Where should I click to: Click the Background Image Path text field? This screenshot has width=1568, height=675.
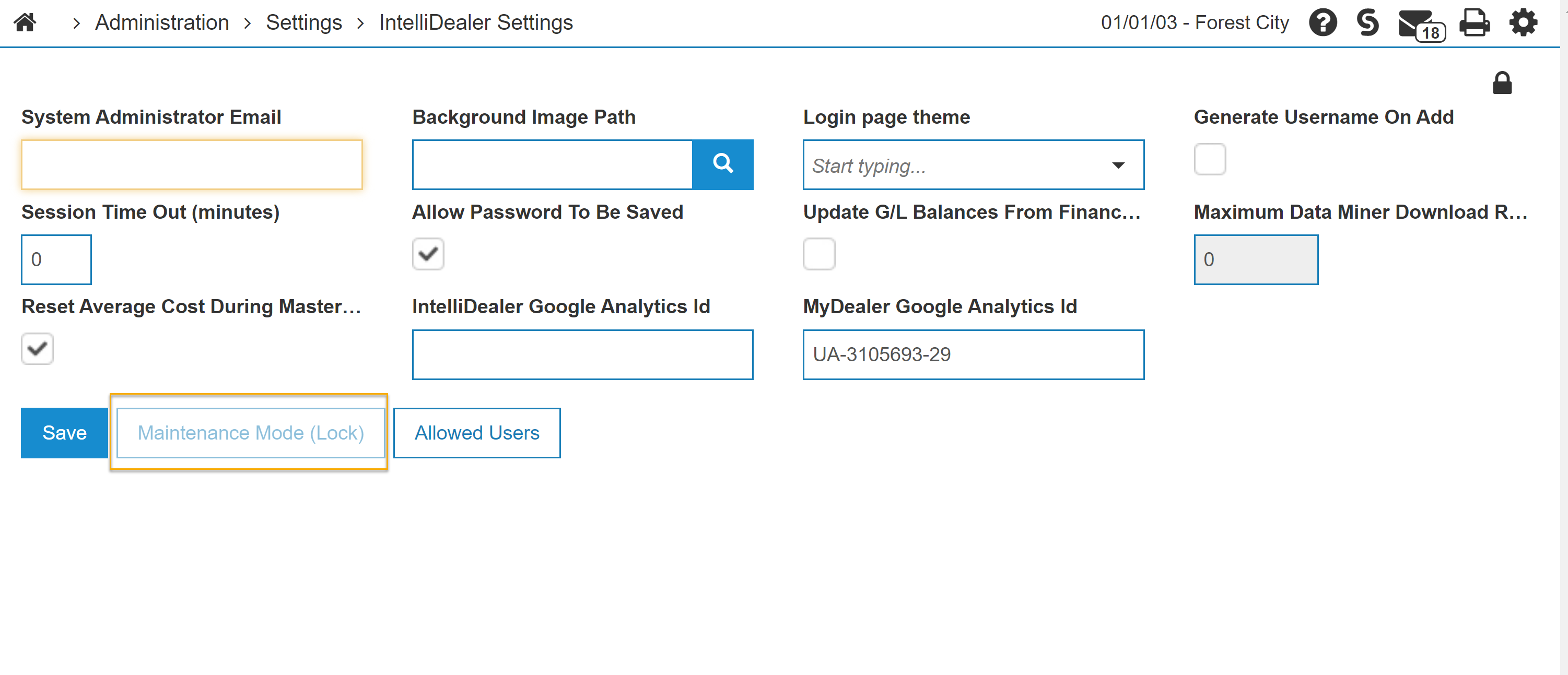[552, 164]
